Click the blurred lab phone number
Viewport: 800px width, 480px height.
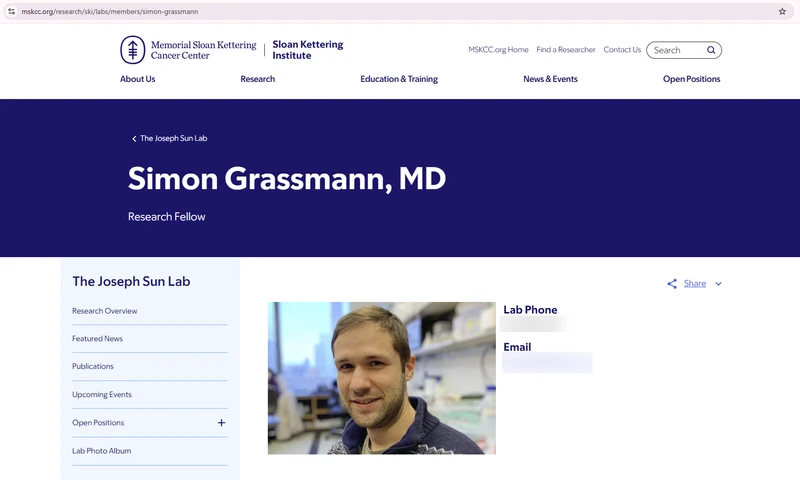point(535,324)
